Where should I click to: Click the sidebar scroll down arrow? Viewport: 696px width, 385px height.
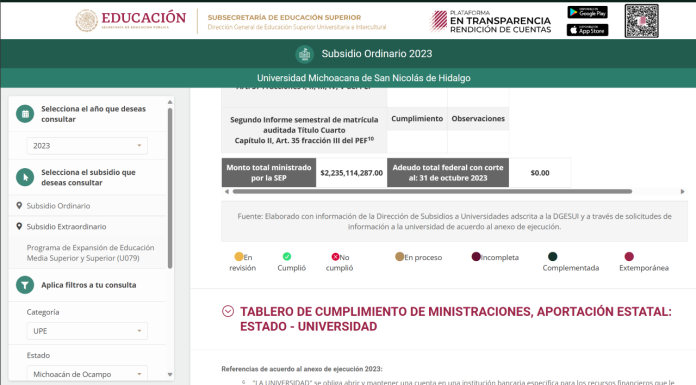(170, 375)
